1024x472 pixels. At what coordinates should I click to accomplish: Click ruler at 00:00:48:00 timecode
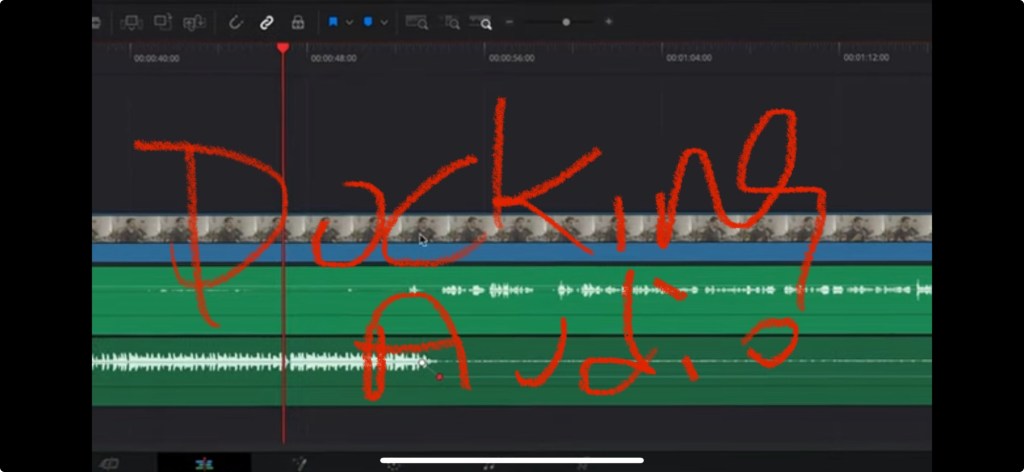pyautogui.click(x=333, y=58)
